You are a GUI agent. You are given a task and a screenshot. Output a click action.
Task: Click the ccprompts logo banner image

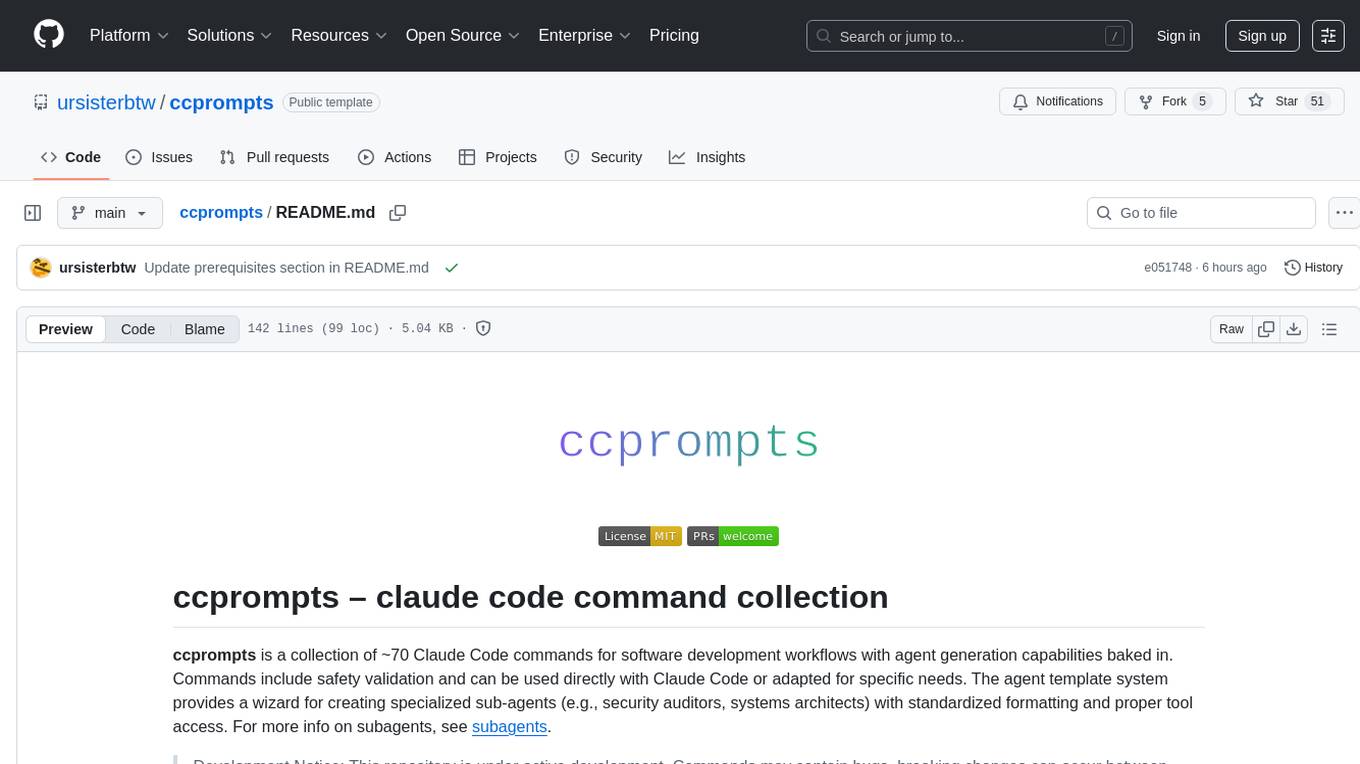pos(688,442)
